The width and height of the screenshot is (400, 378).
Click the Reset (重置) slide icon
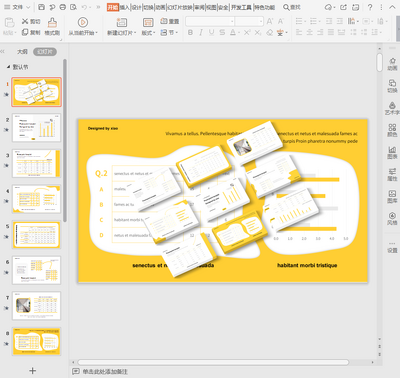[x=164, y=21]
